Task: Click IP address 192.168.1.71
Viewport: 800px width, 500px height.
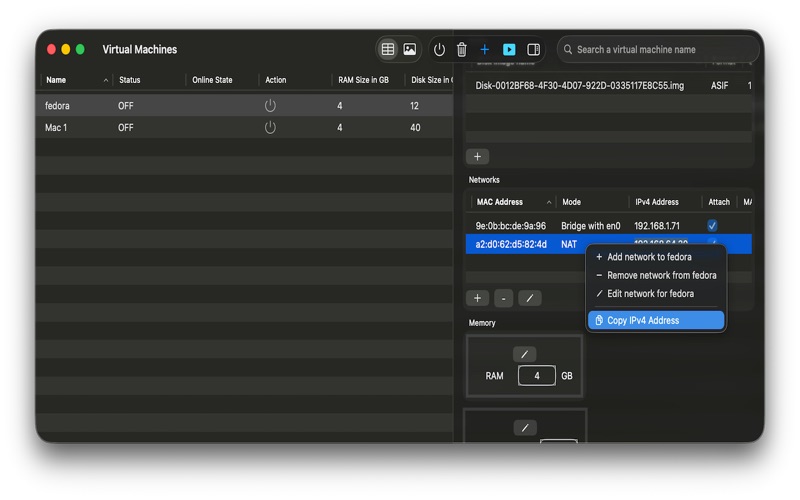Action: click(x=657, y=226)
